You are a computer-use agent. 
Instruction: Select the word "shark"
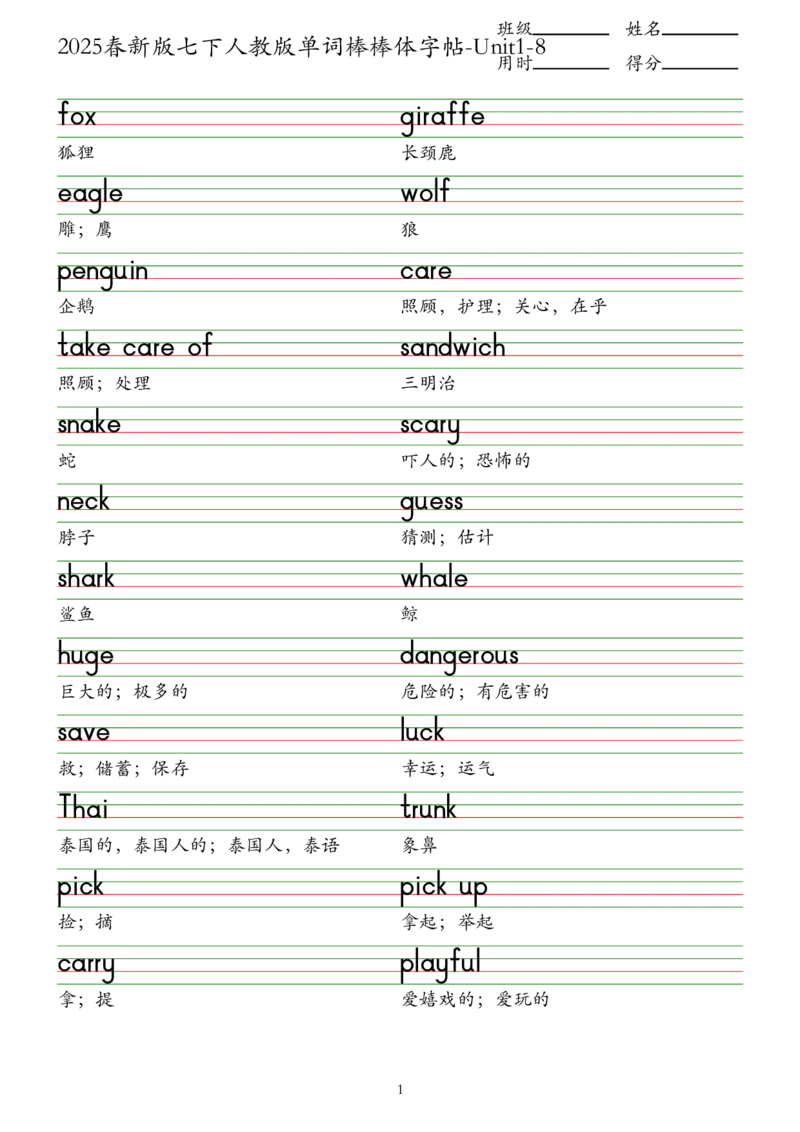pos(86,578)
